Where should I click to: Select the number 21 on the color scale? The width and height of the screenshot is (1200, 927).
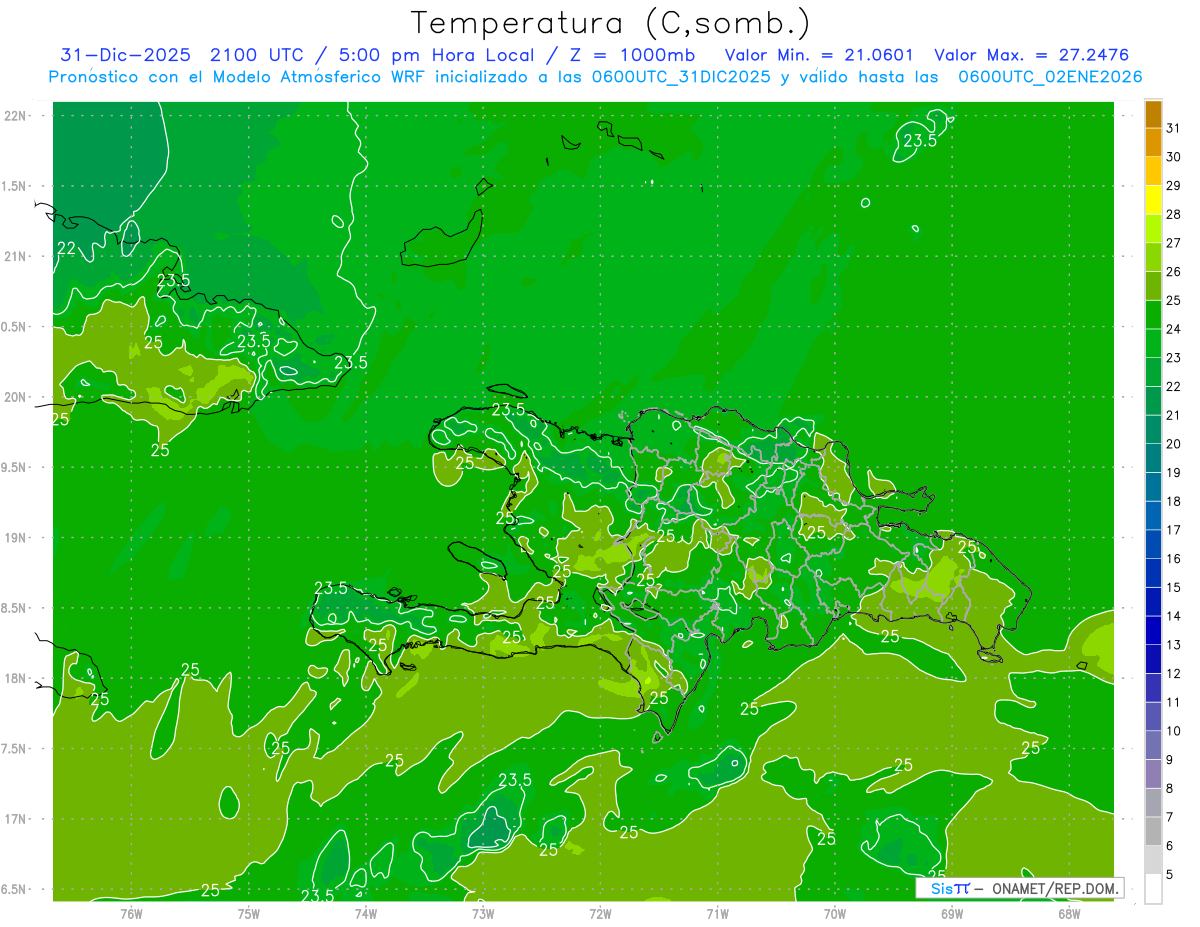pos(1173,415)
